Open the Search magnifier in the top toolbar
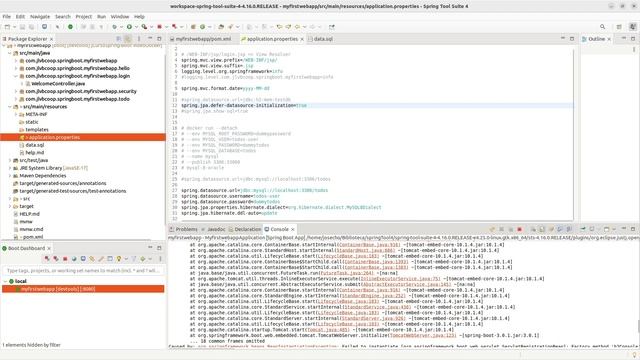 point(602,27)
